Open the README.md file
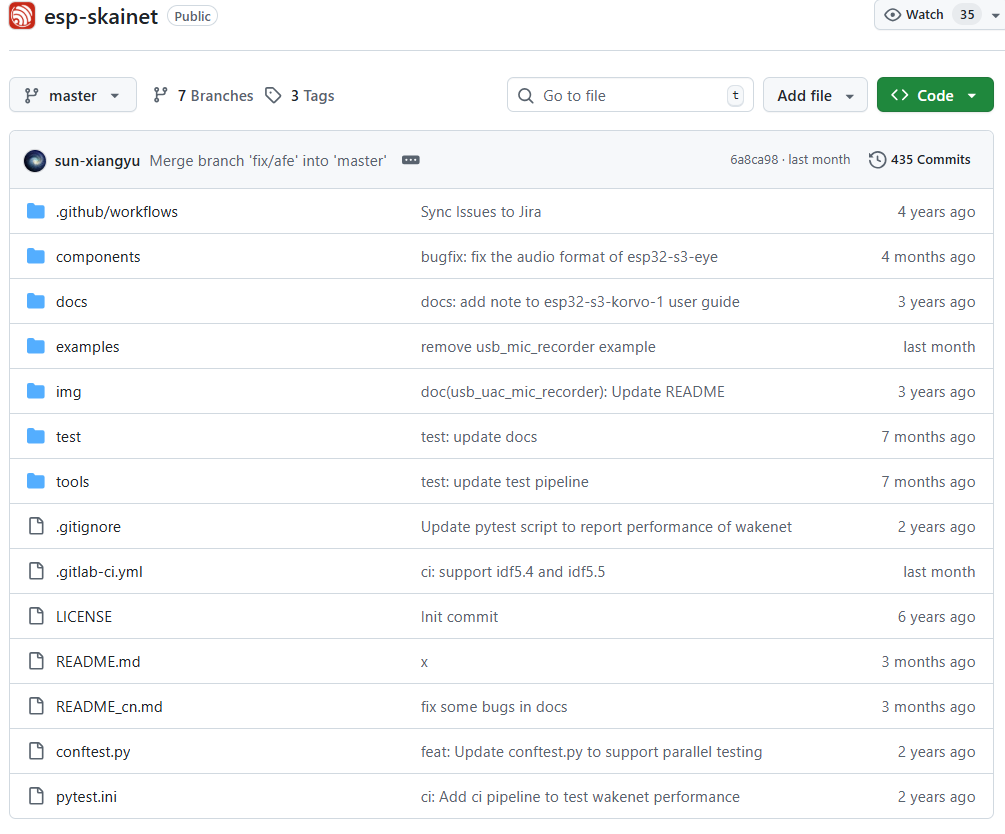Screen dimensions: 1005x834 pos(98,662)
